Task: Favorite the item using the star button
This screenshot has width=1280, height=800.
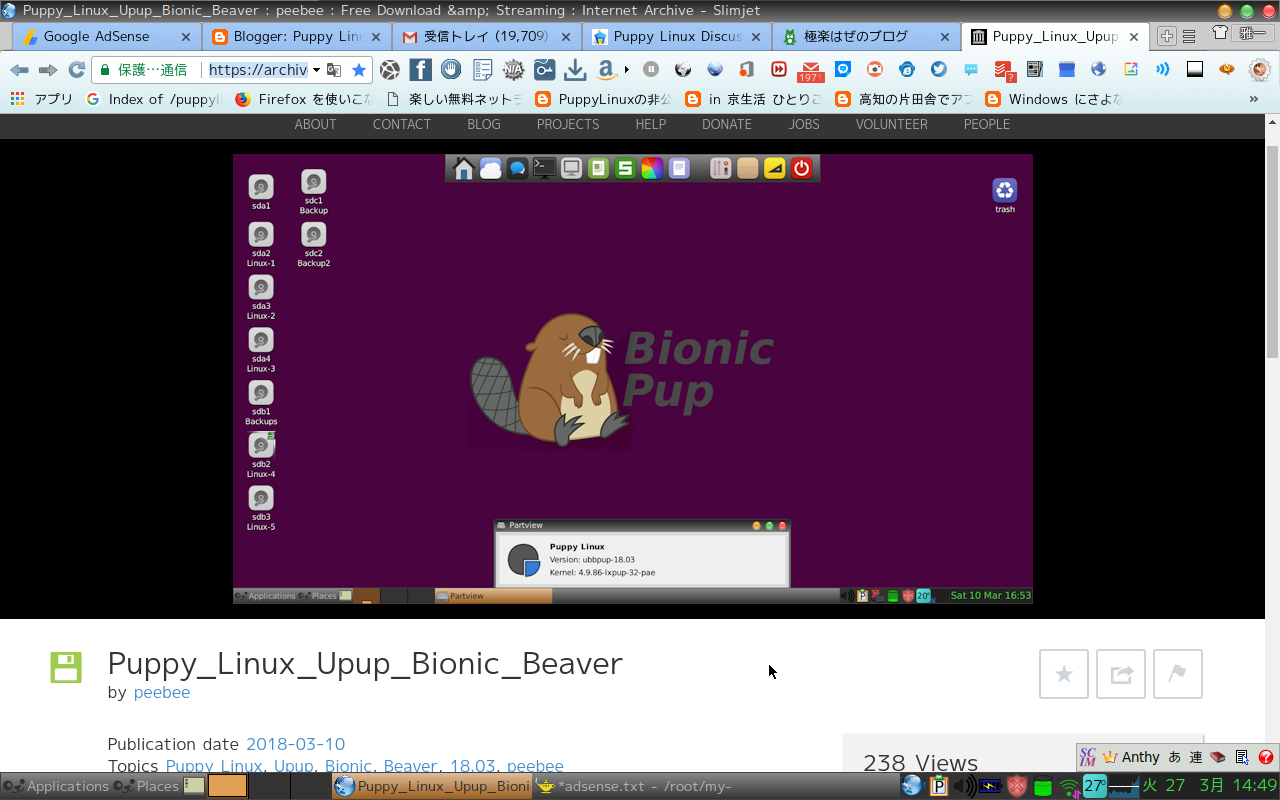Action: pos(1063,674)
